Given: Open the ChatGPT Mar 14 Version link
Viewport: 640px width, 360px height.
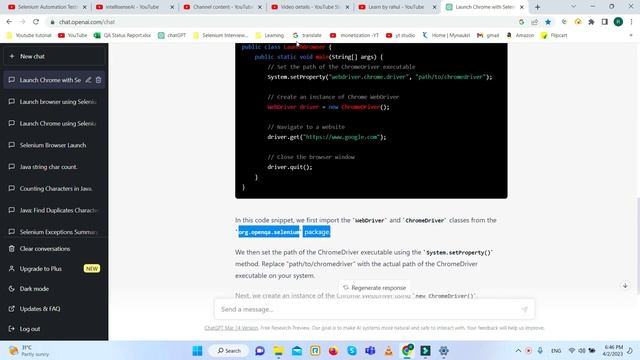Looking at the screenshot, I should 231,328.
